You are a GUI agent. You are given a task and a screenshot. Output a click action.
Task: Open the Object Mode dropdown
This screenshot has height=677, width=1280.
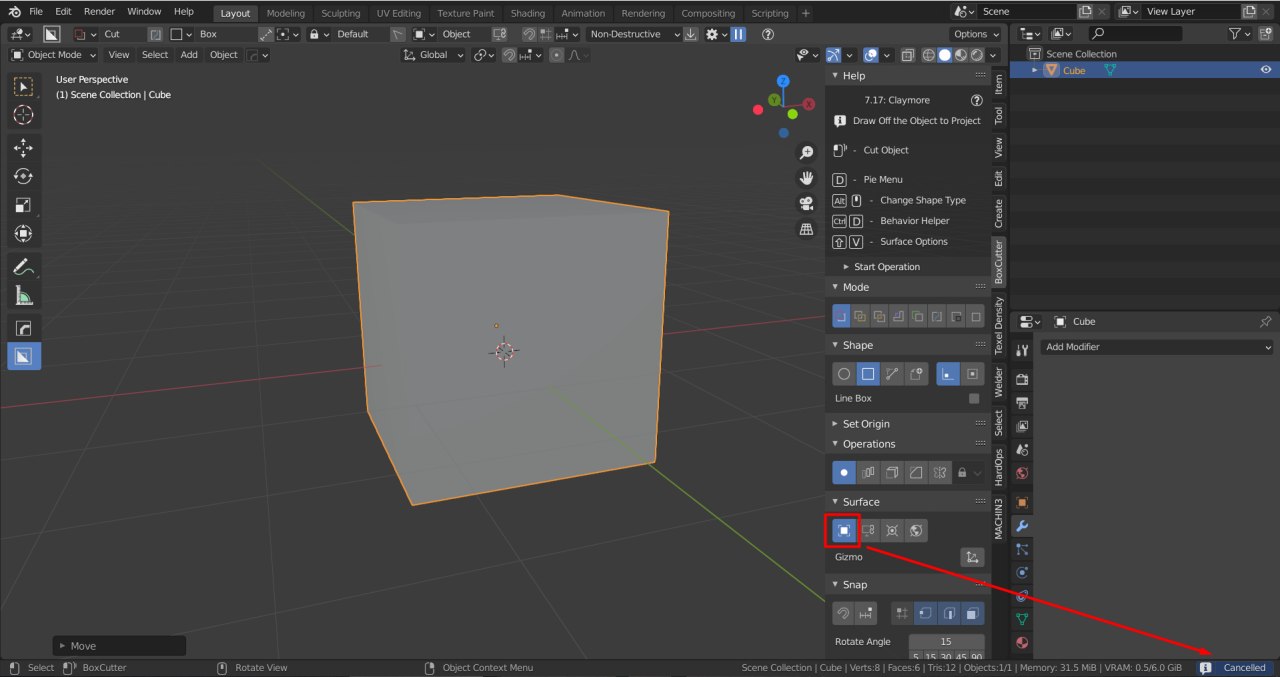pos(54,55)
